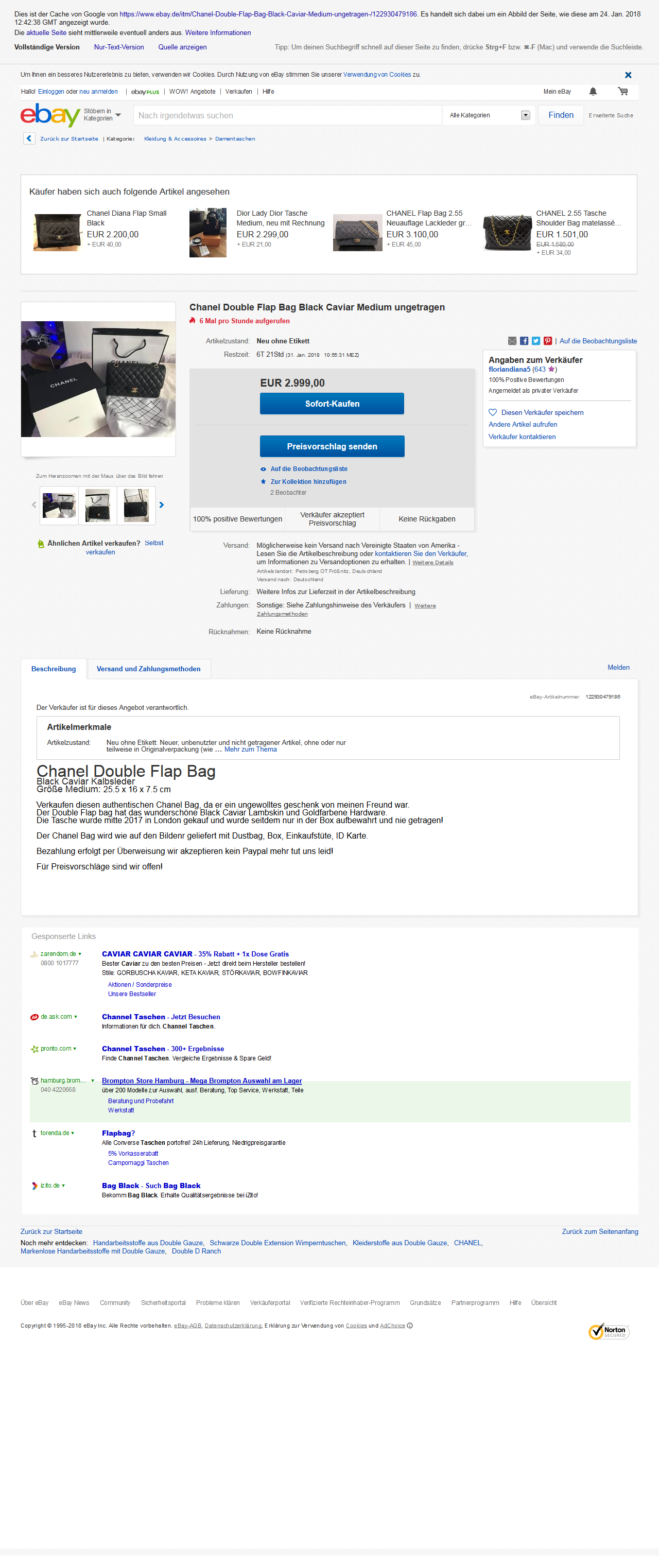Open Mein eBay menu
Screen dimensions: 659x1568
(x=557, y=92)
